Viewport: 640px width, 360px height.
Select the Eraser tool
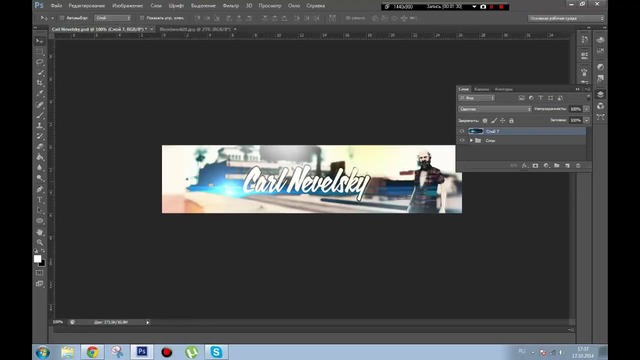point(40,147)
